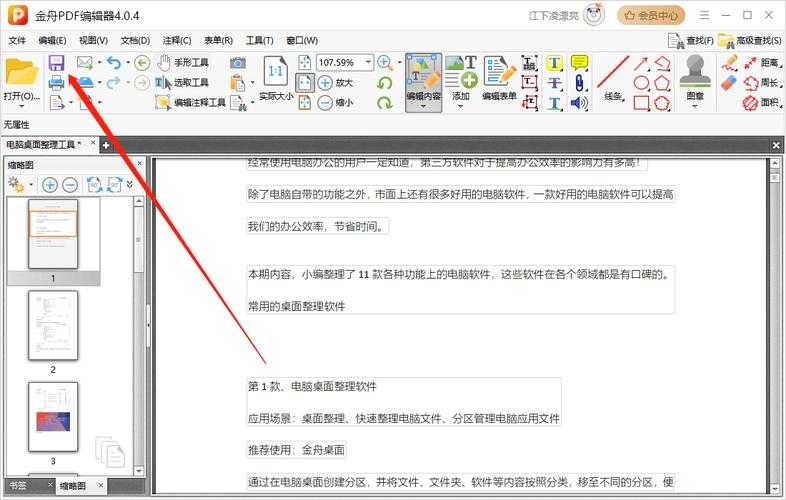
Task: Select the Selection tool (选取工具)
Action: [x=181, y=83]
